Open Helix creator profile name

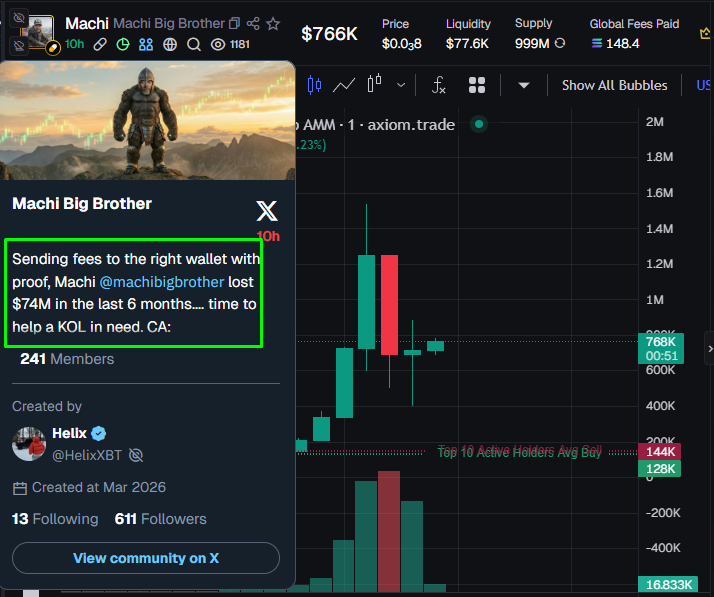coord(69,433)
